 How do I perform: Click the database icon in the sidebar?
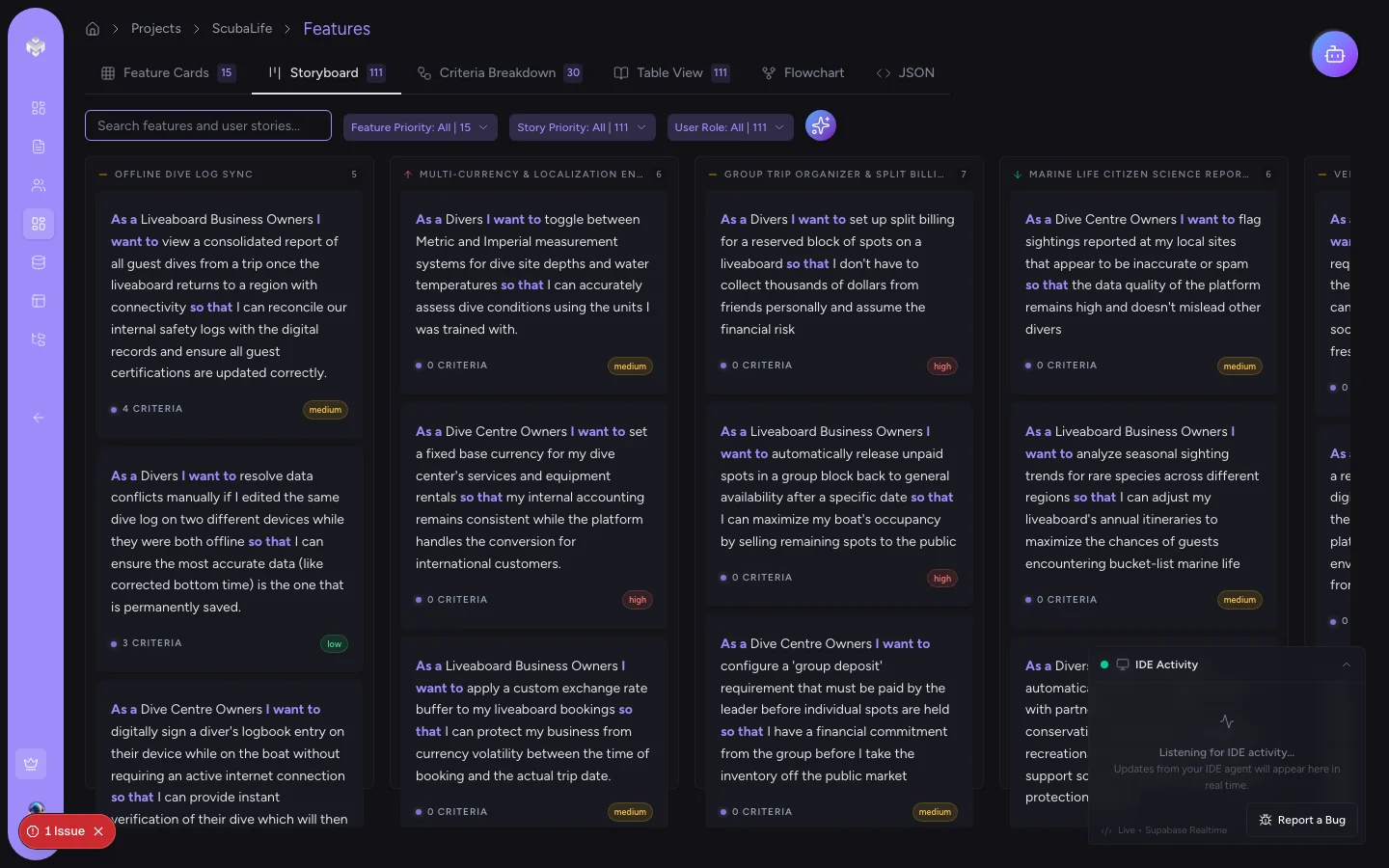point(39,262)
